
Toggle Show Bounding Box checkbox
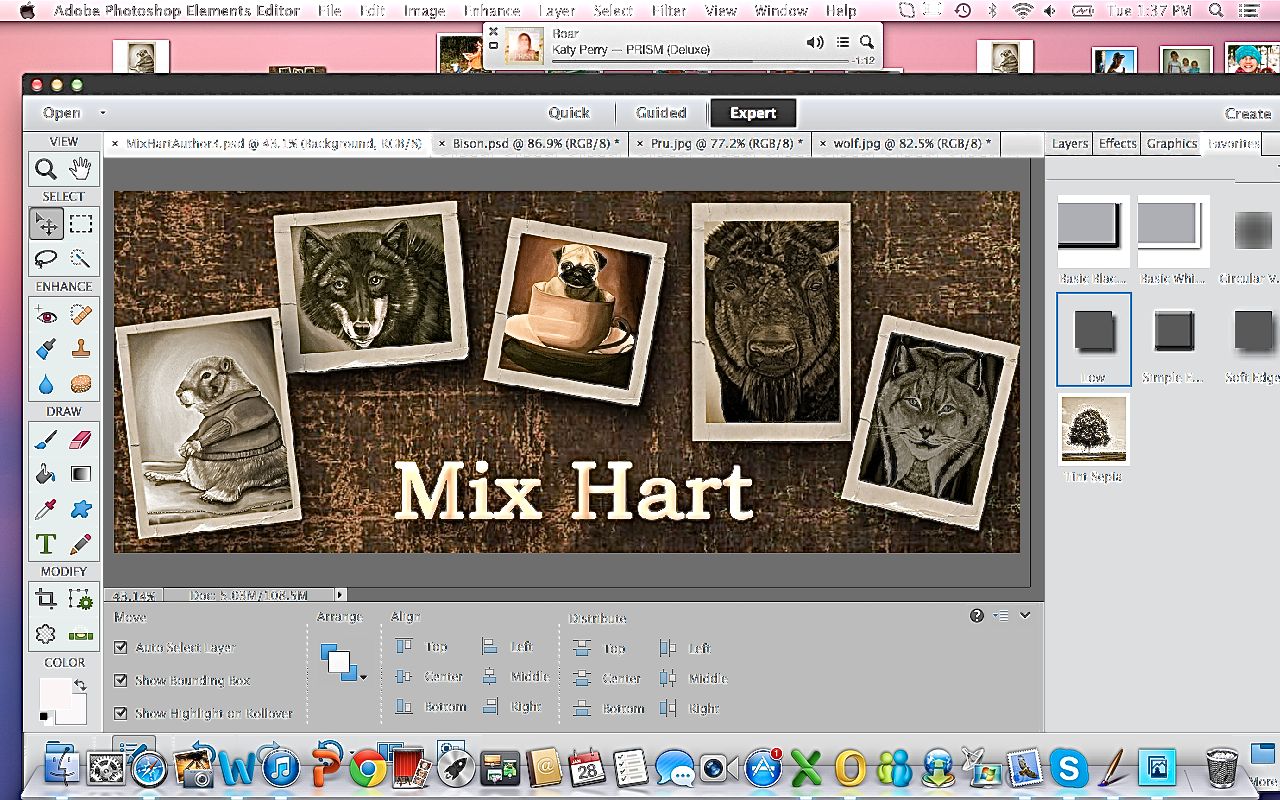click(x=121, y=681)
